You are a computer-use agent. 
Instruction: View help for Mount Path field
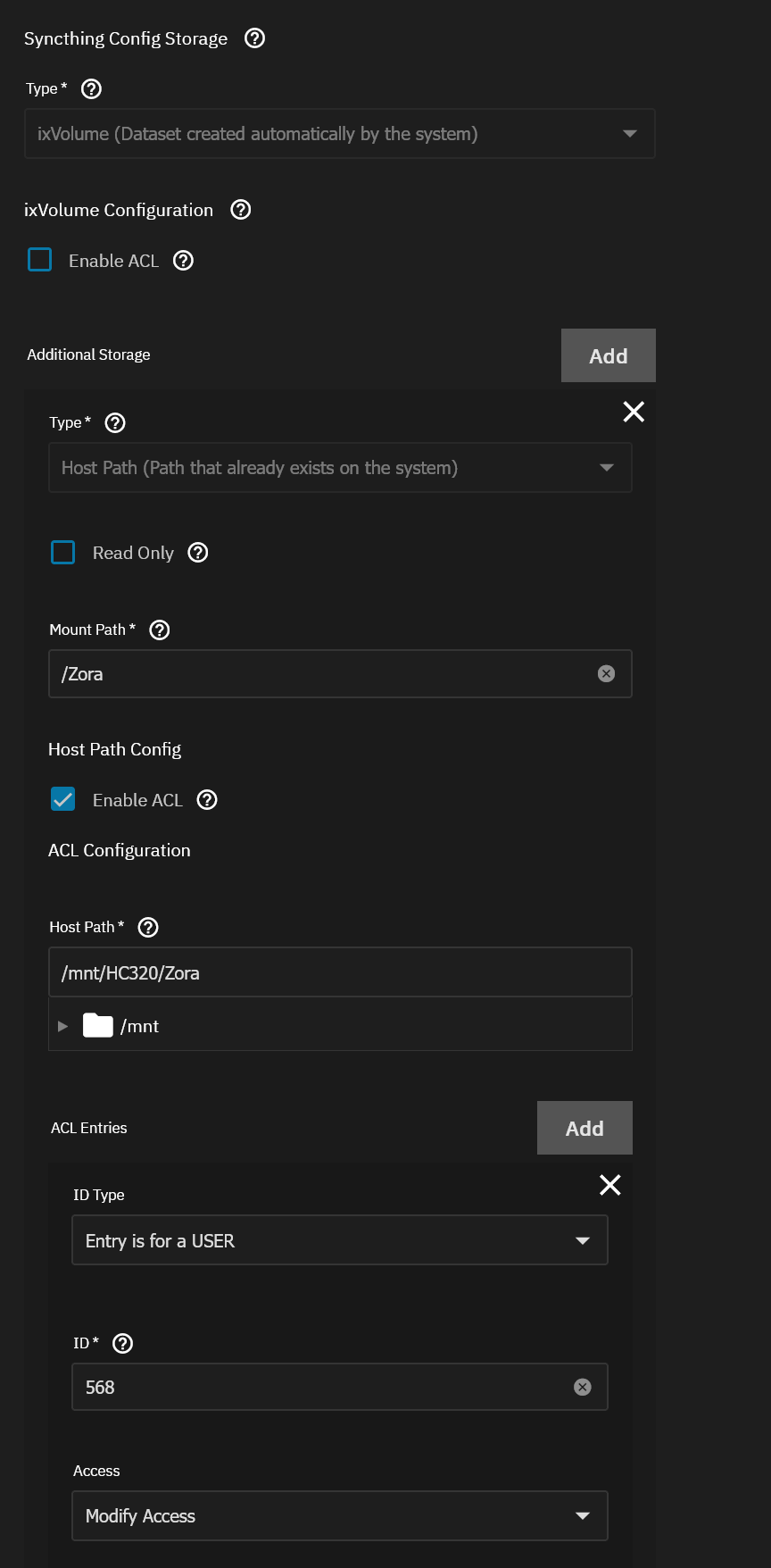click(x=160, y=630)
